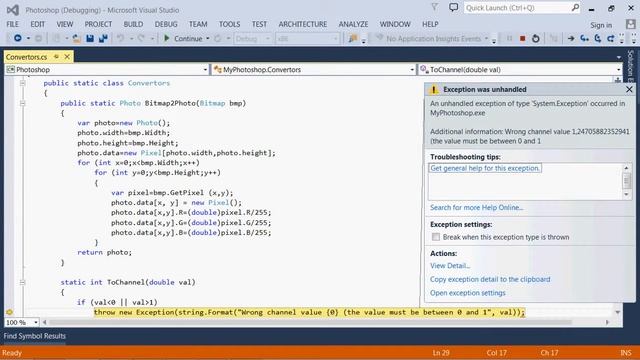Click the notifications filter flag icon

pyautogui.click(x=435, y=7)
